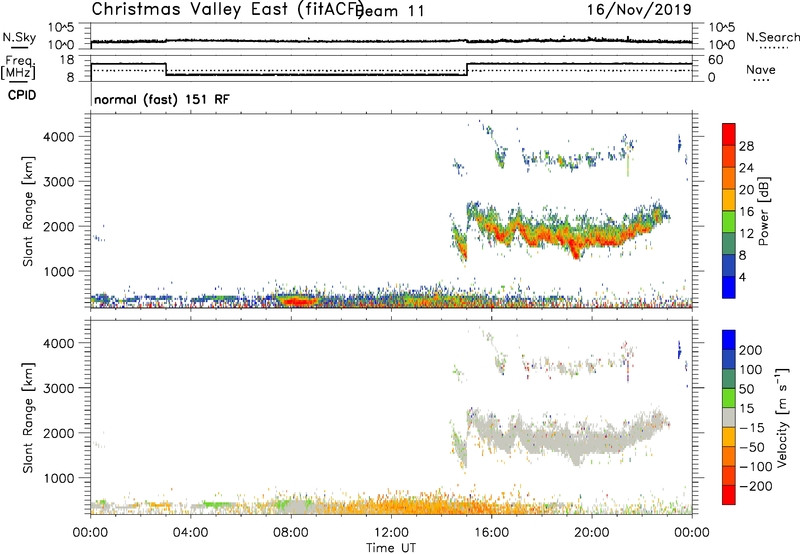Click the '-200' velocity colorbar tick value

coord(756,486)
